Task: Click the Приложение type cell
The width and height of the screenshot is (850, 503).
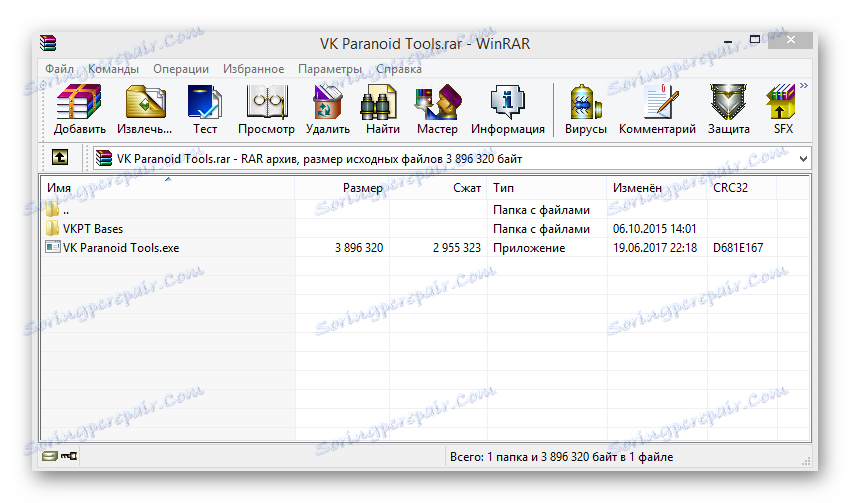Action: pos(529,248)
